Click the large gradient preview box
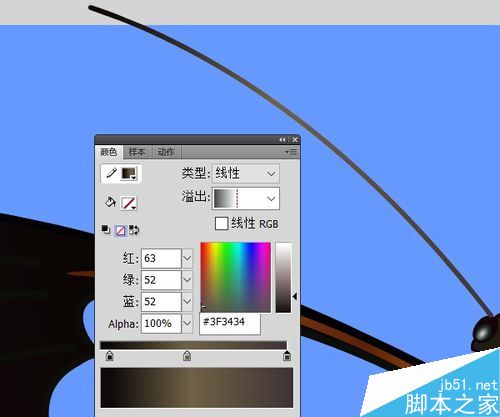 [197, 388]
